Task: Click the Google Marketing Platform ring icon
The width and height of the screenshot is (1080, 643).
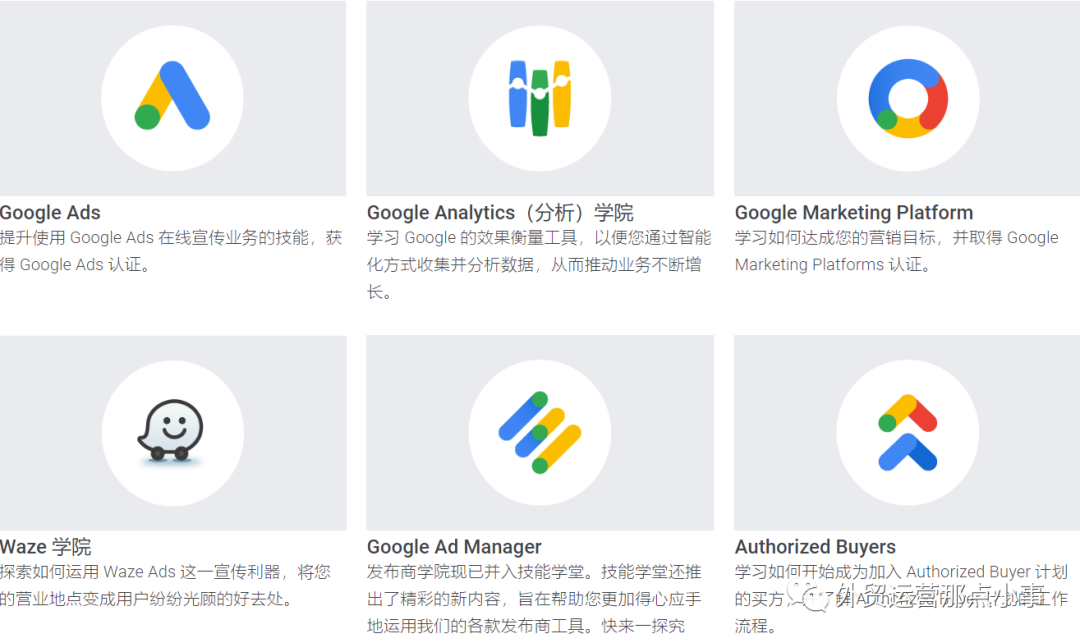Action: click(x=908, y=98)
